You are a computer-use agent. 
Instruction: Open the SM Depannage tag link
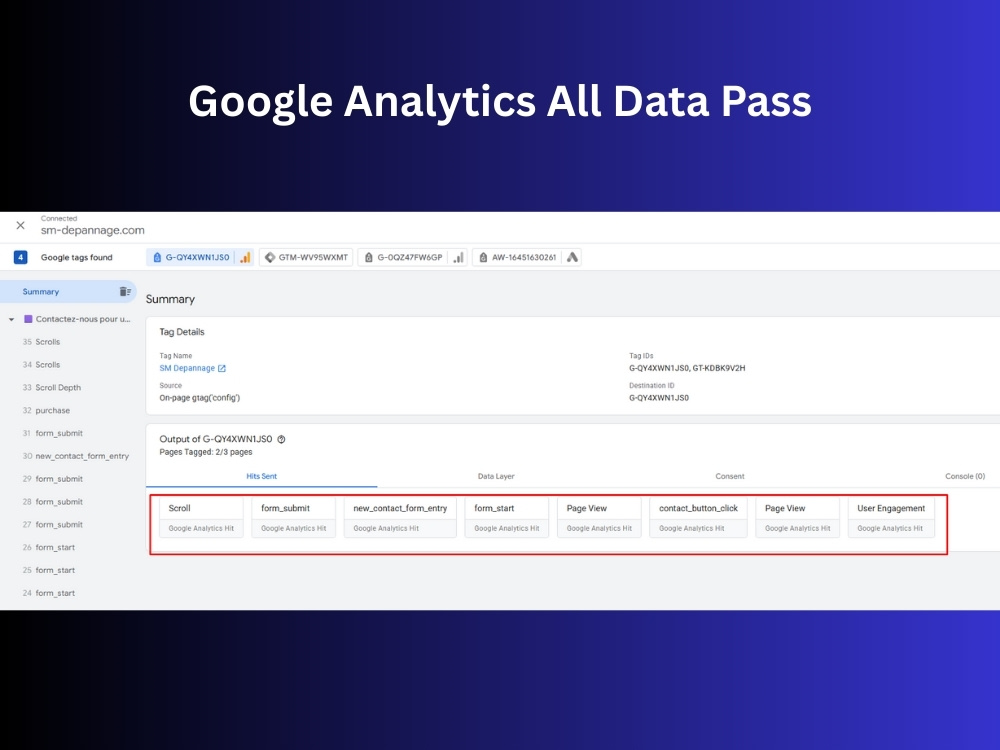tap(187, 368)
